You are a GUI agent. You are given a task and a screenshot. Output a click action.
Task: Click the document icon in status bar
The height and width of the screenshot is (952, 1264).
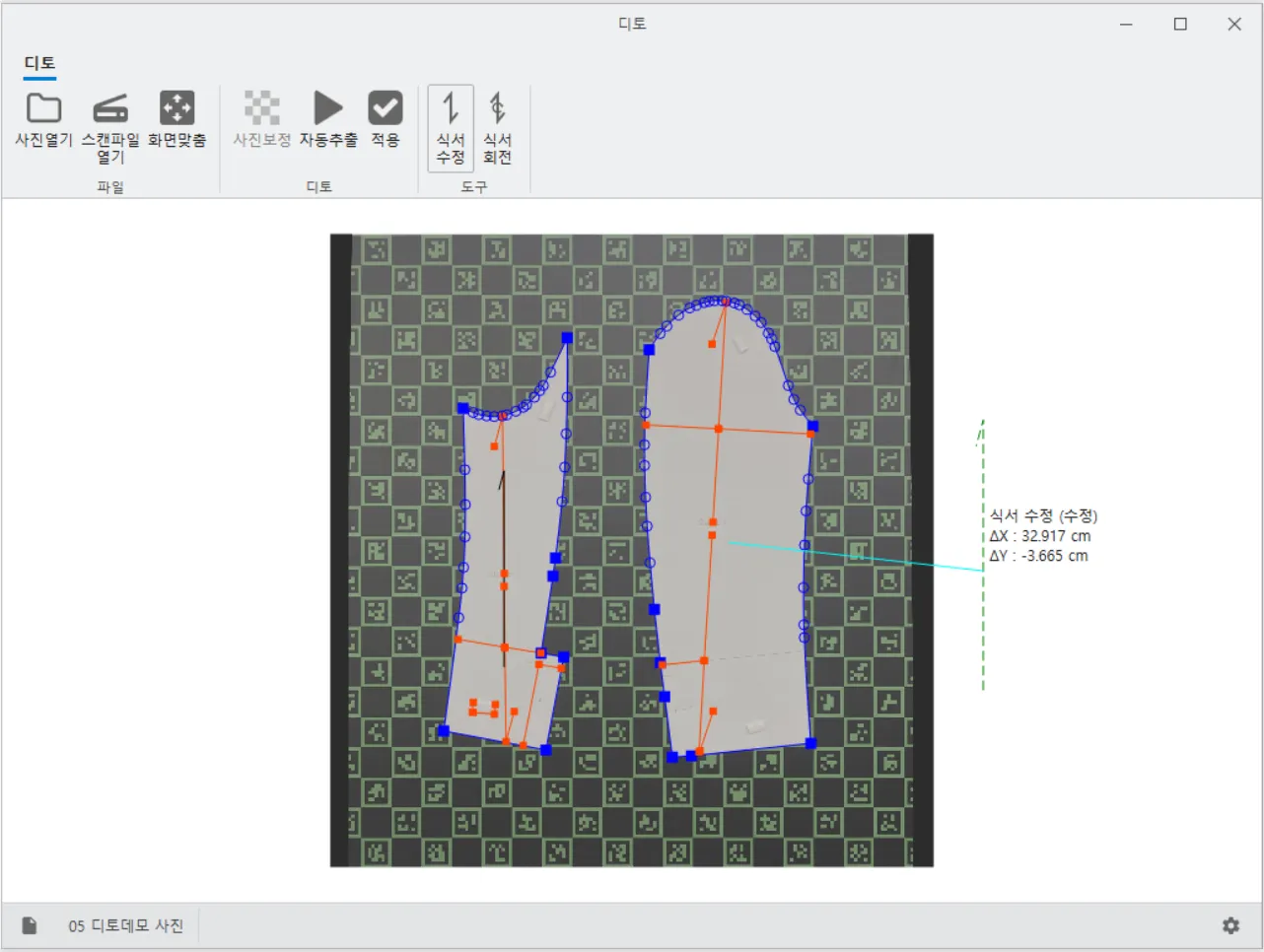[x=30, y=925]
